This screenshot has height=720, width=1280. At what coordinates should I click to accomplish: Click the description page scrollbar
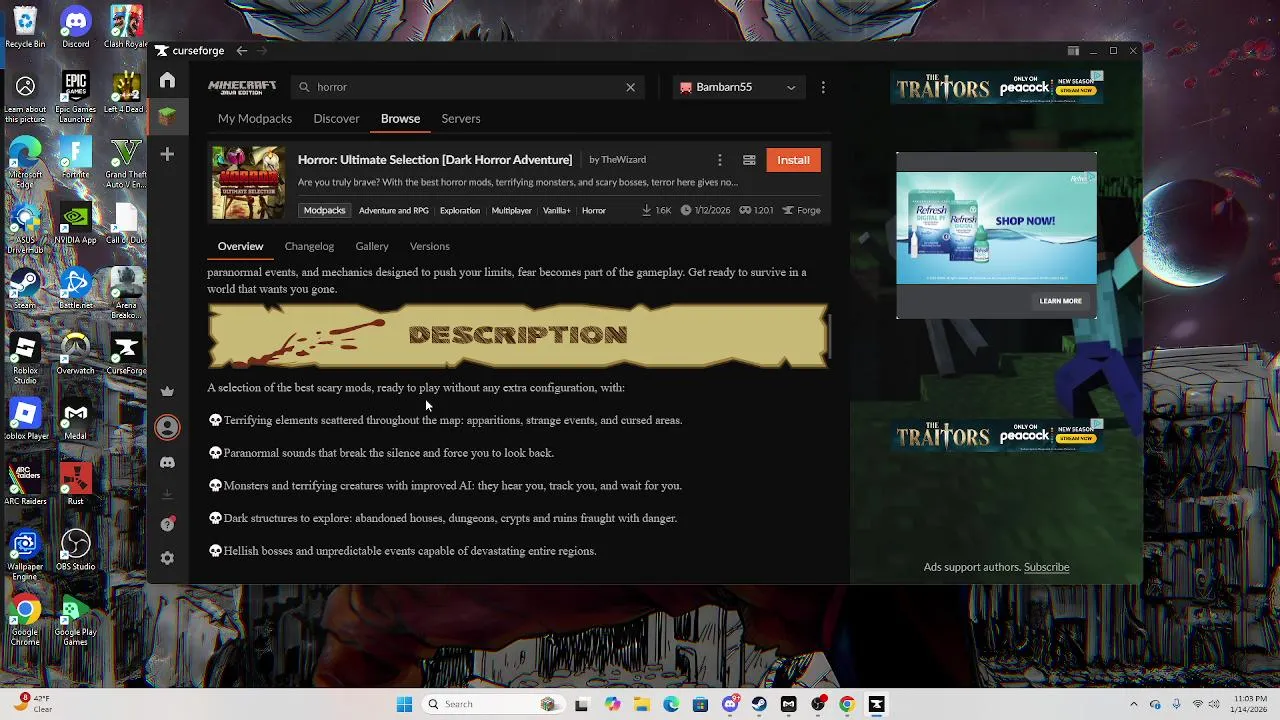click(830, 337)
